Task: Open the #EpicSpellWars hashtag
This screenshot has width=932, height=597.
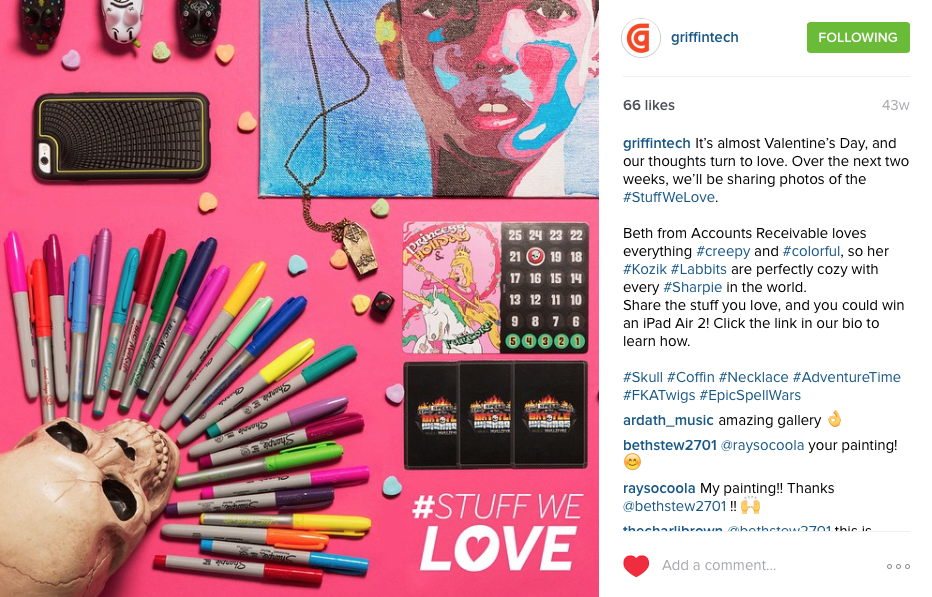Action: click(750, 395)
